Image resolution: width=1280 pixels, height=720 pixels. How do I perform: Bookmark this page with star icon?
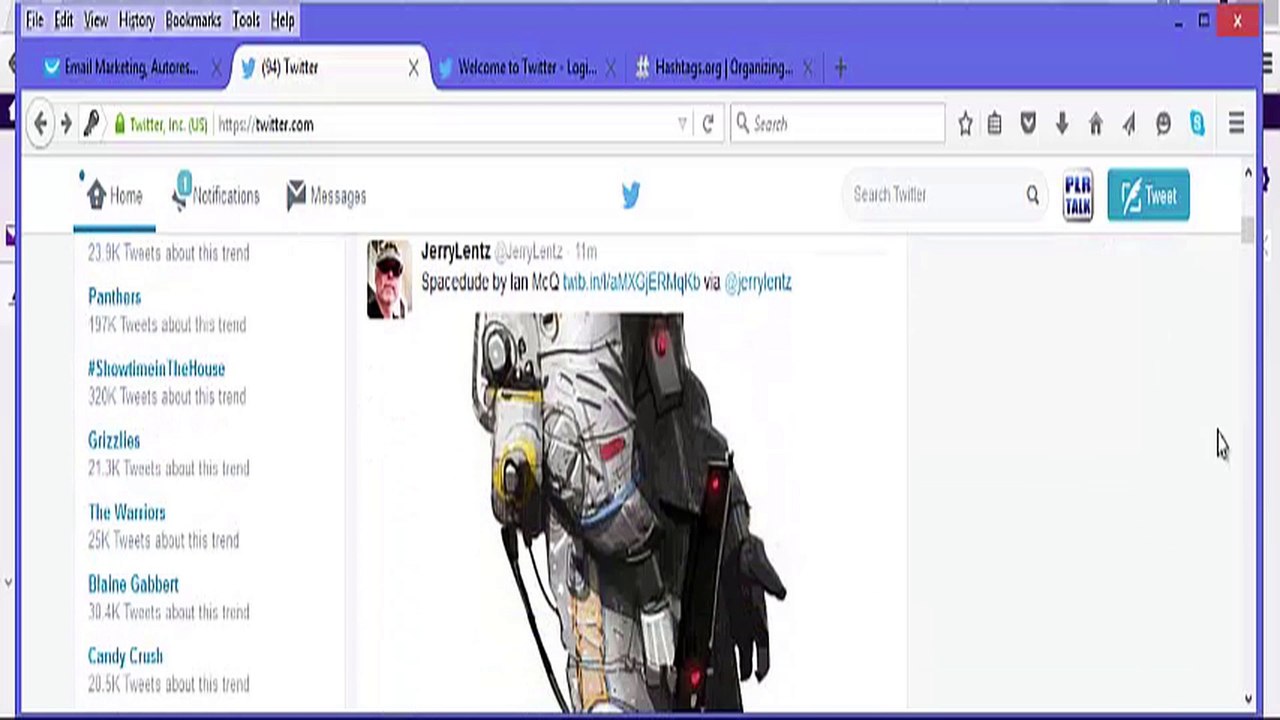coord(965,124)
